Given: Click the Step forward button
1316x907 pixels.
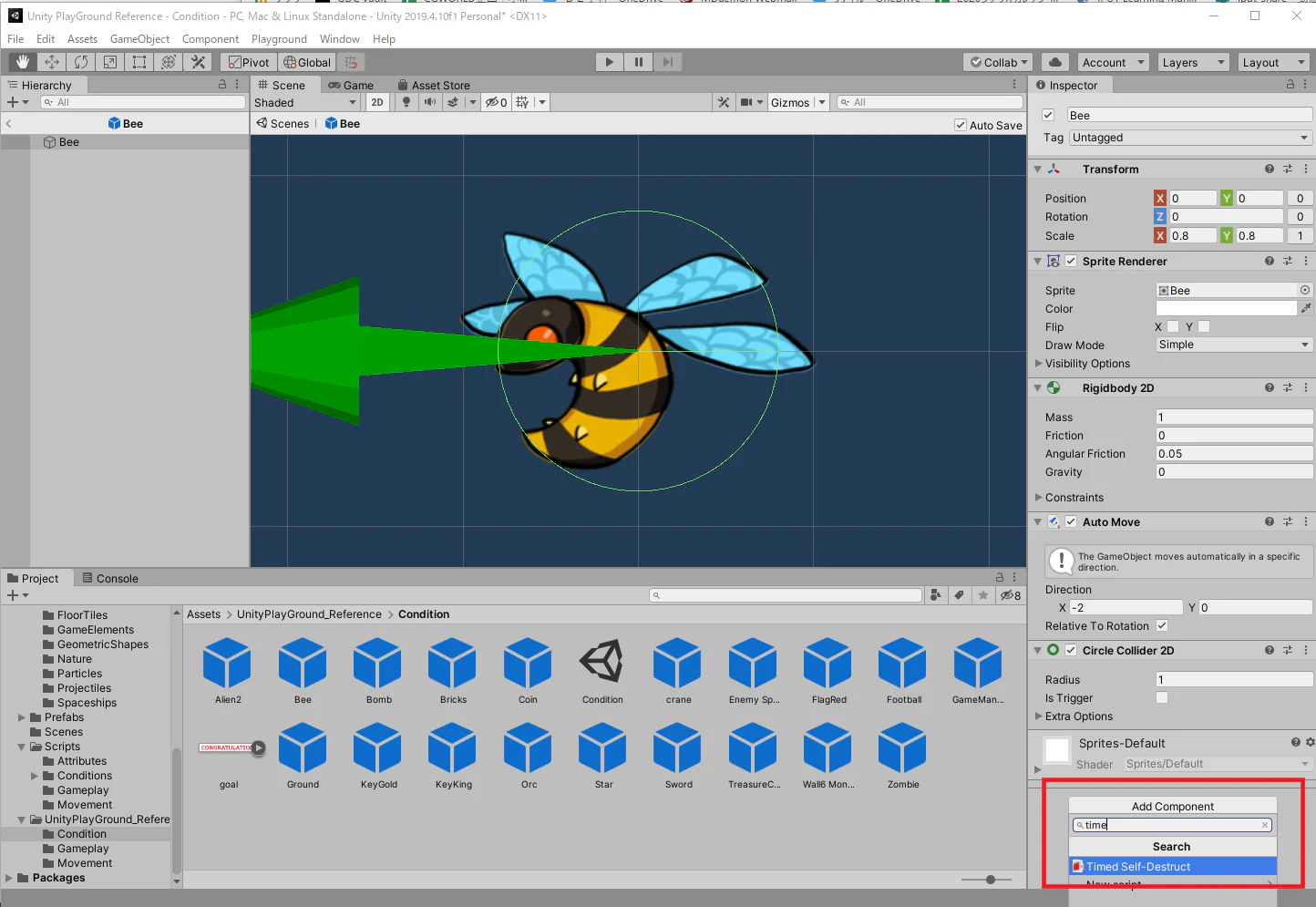Looking at the screenshot, I should point(668,62).
